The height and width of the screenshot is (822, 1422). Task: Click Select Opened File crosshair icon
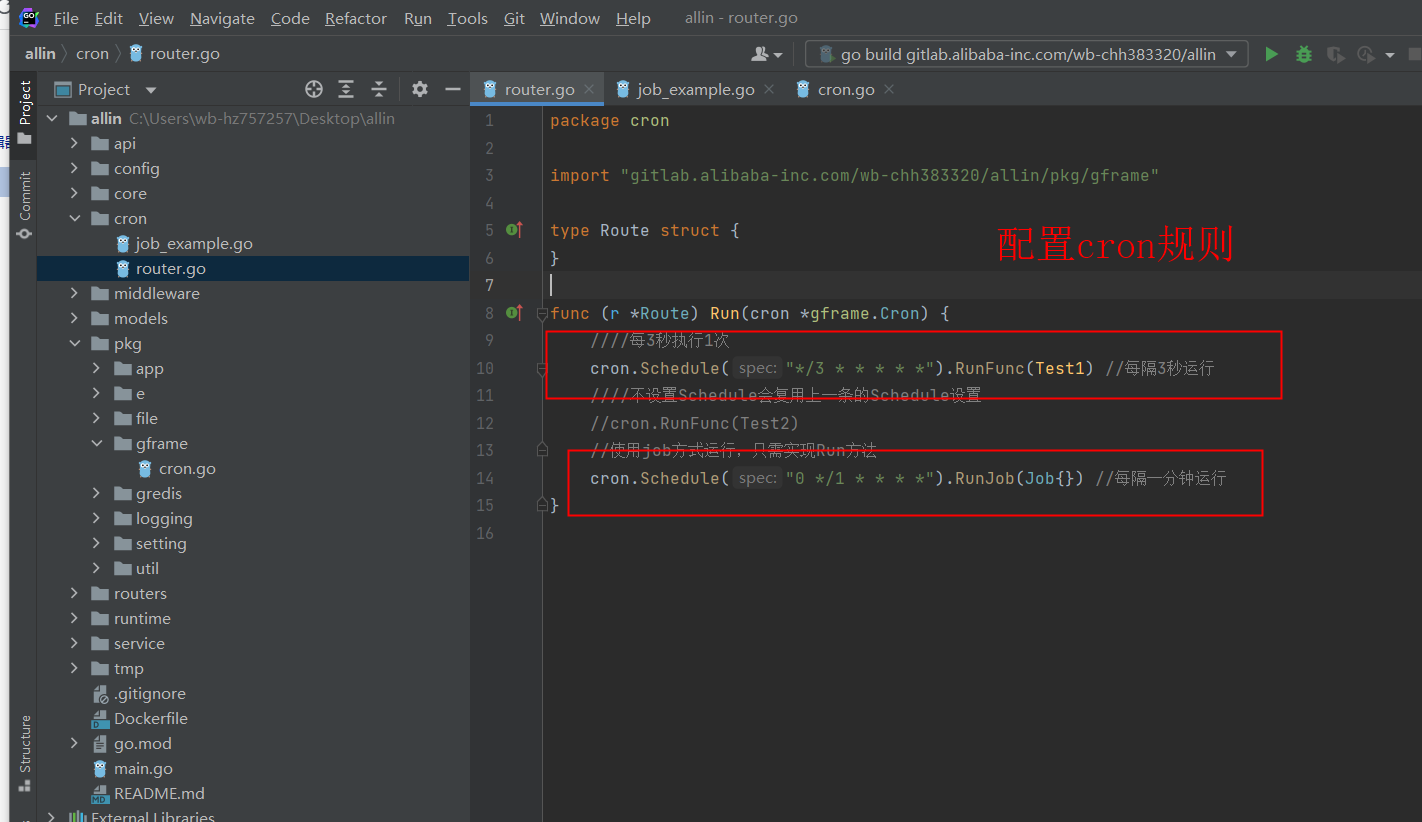click(x=314, y=89)
